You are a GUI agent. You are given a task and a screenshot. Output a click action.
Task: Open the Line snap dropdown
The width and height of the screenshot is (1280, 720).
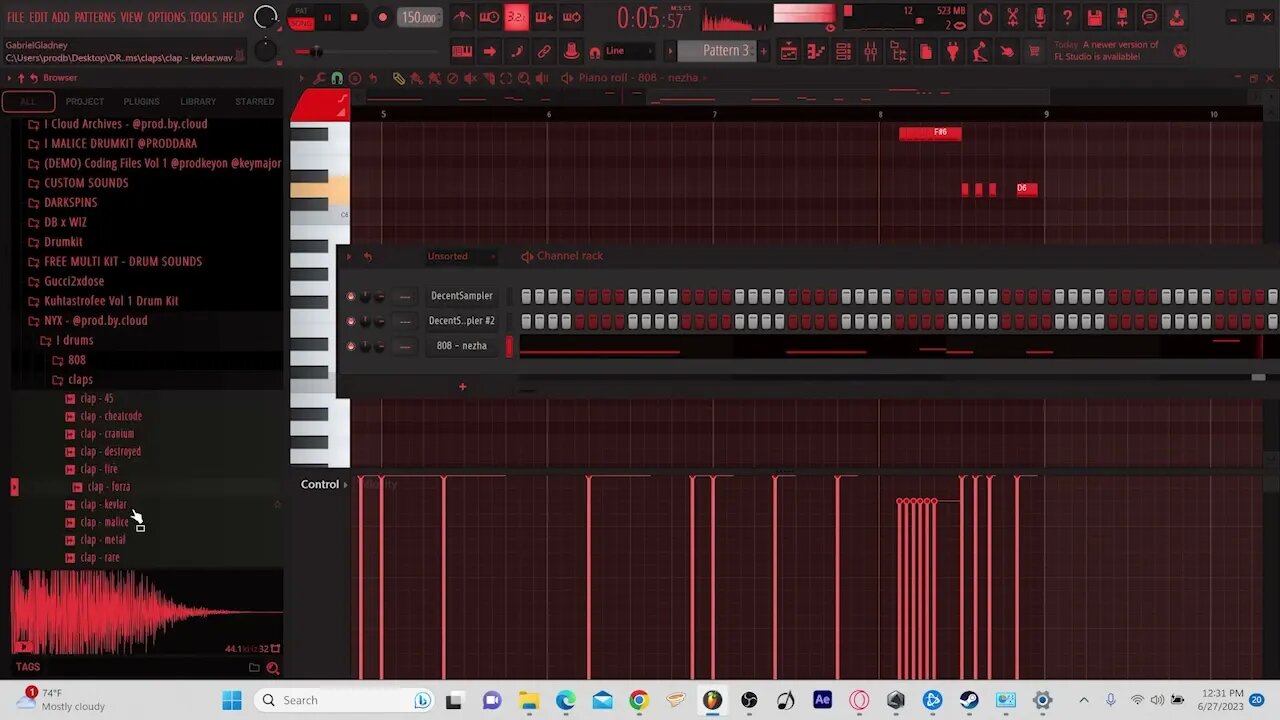(x=630, y=51)
